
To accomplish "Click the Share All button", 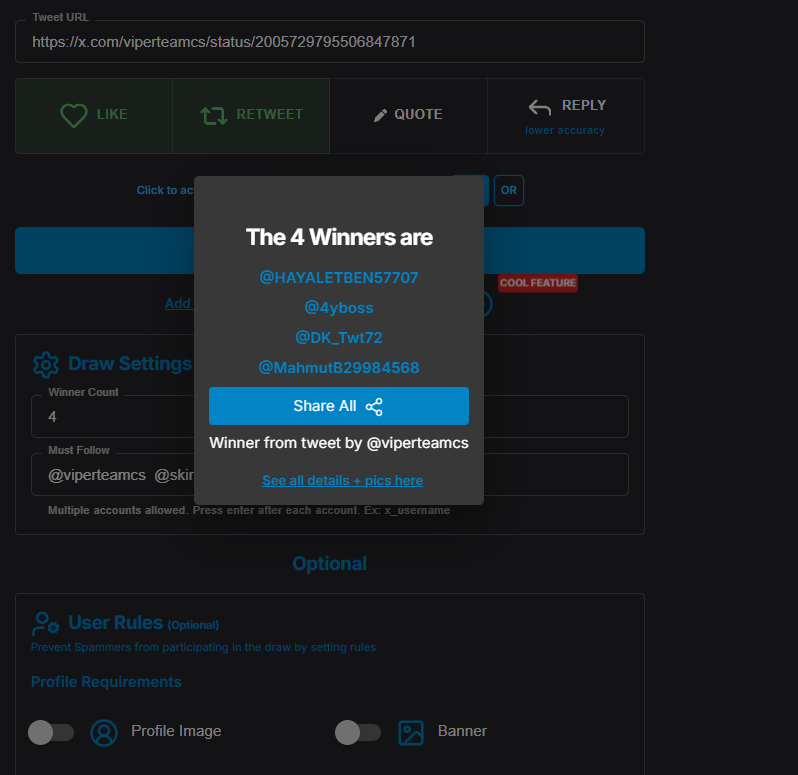I will click(x=339, y=406).
